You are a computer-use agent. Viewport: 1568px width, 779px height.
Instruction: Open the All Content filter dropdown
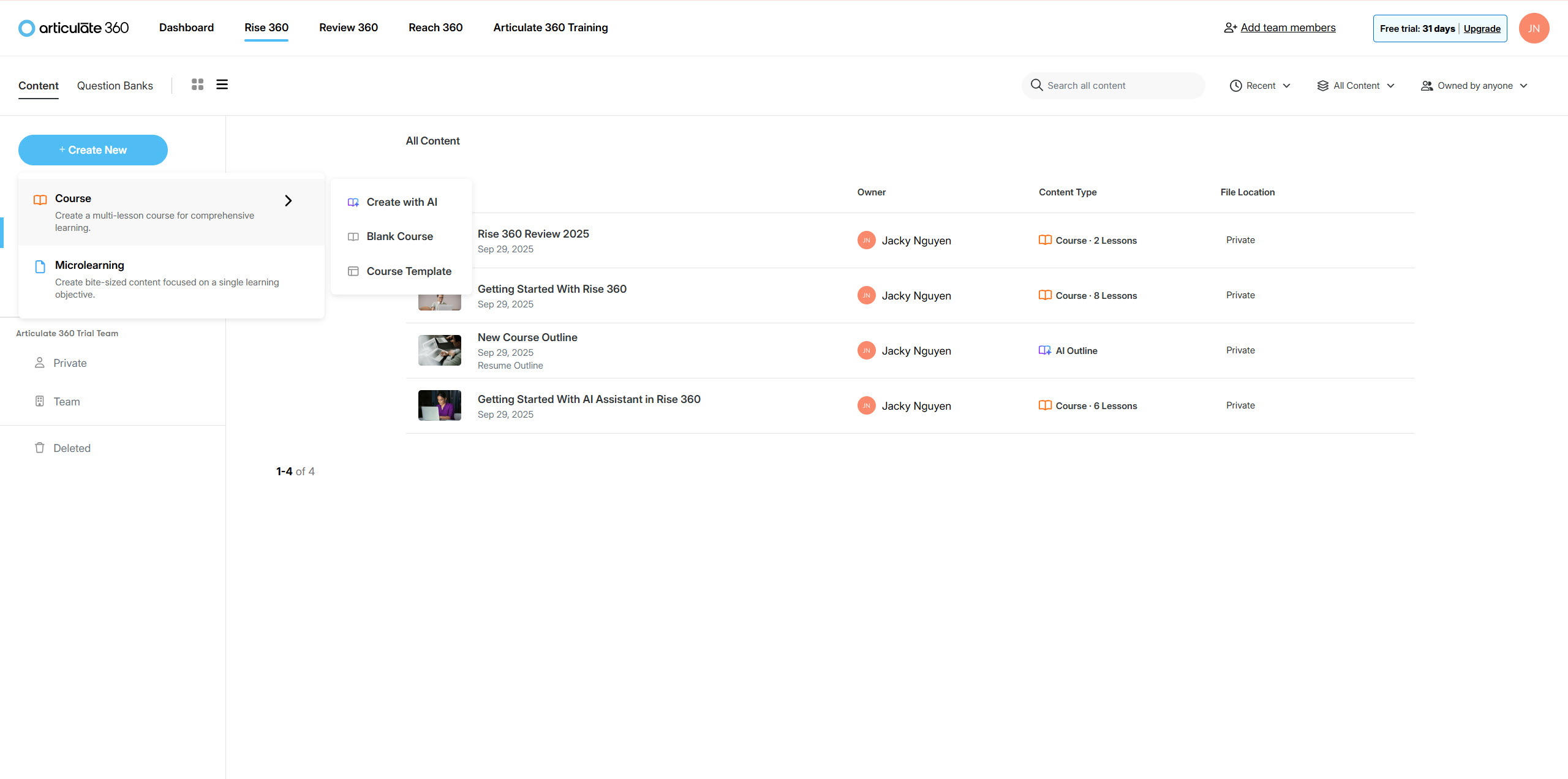point(1355,86)
